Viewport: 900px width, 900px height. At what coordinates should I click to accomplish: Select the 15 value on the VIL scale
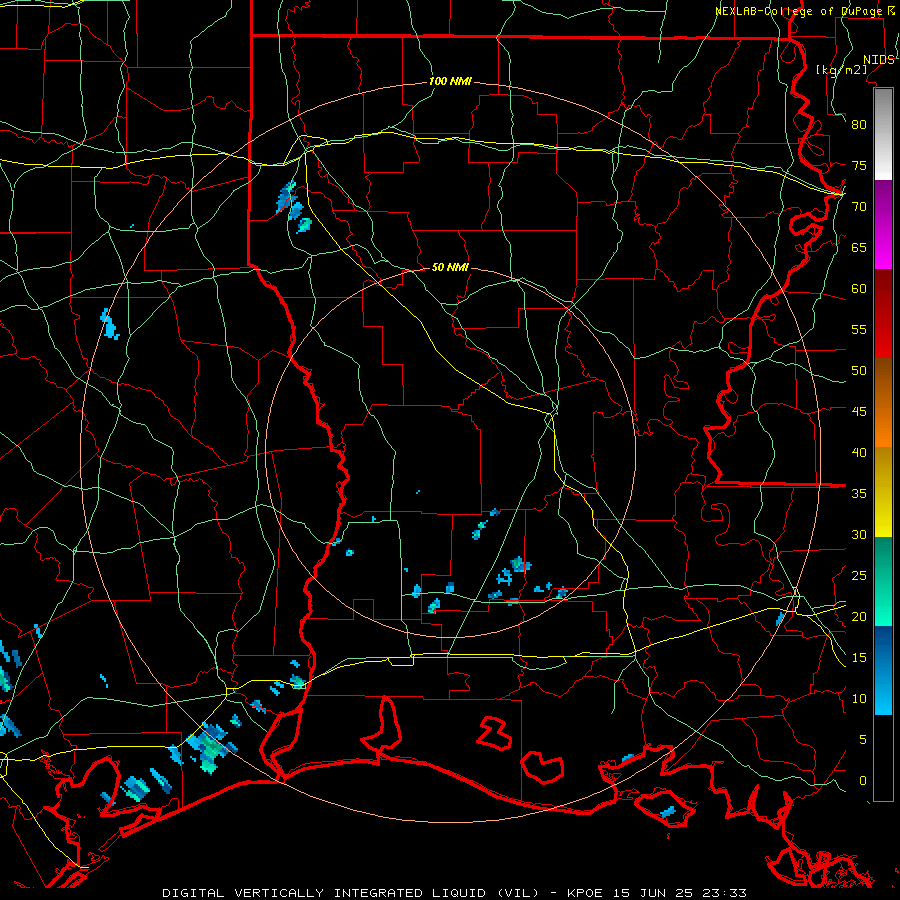859,658
